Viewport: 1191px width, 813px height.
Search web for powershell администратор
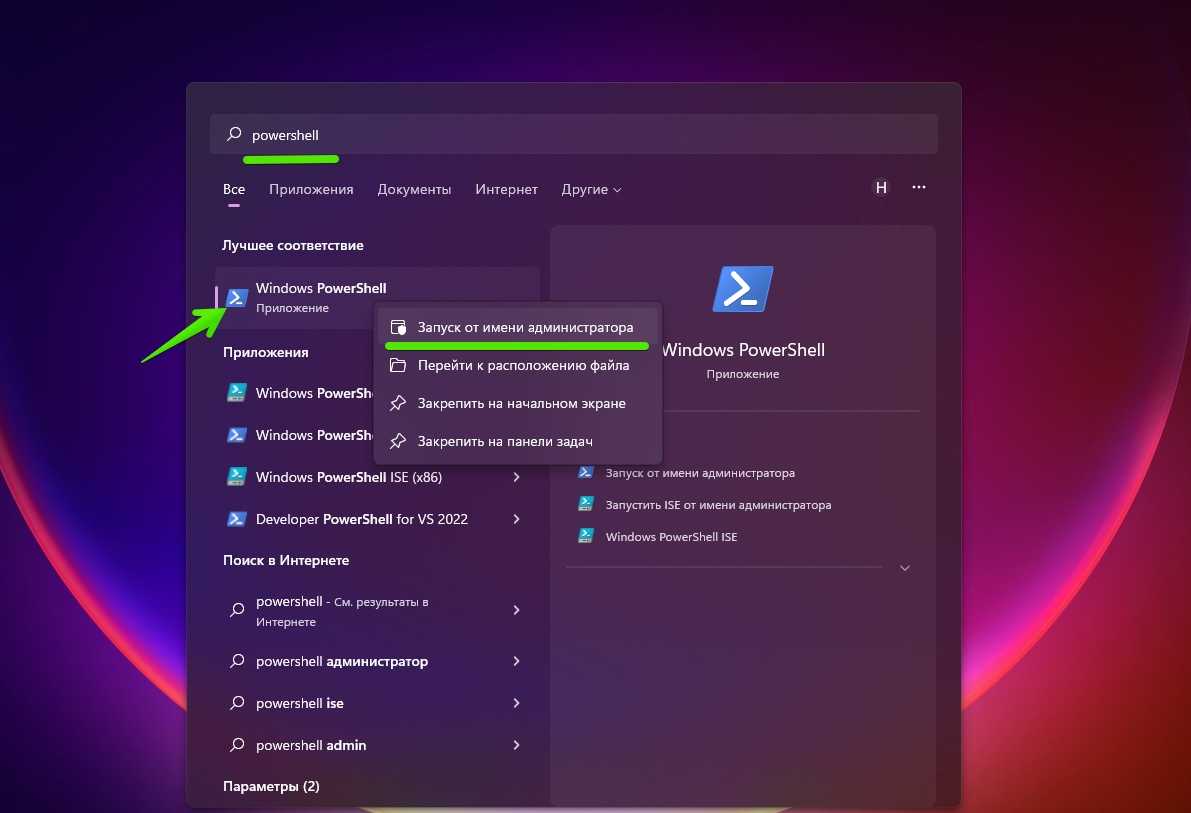[378, 661]
